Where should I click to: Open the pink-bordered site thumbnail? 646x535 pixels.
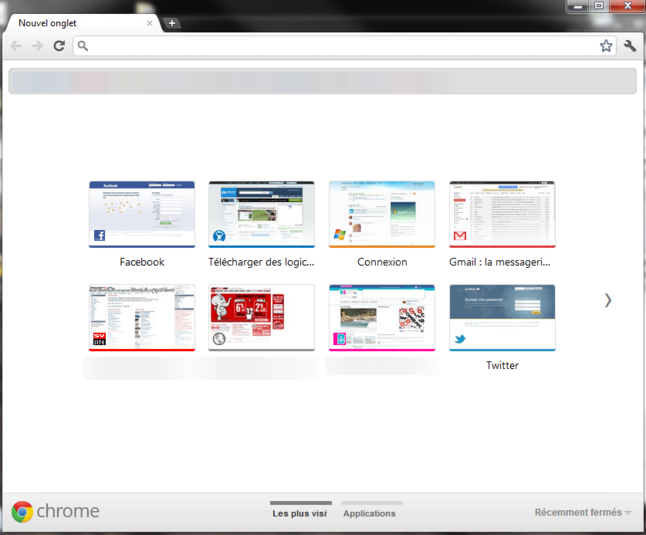click(x=382, y=318)
